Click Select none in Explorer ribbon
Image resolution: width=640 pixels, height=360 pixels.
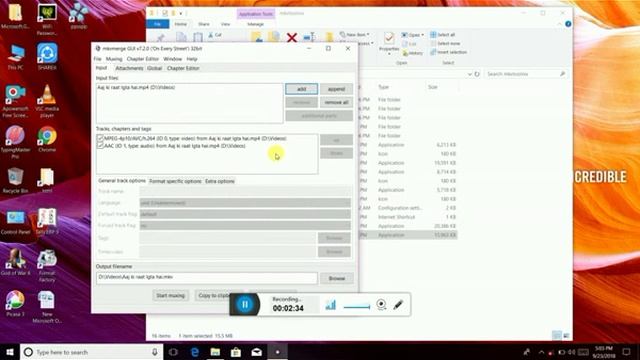click(x=445, y=43)
